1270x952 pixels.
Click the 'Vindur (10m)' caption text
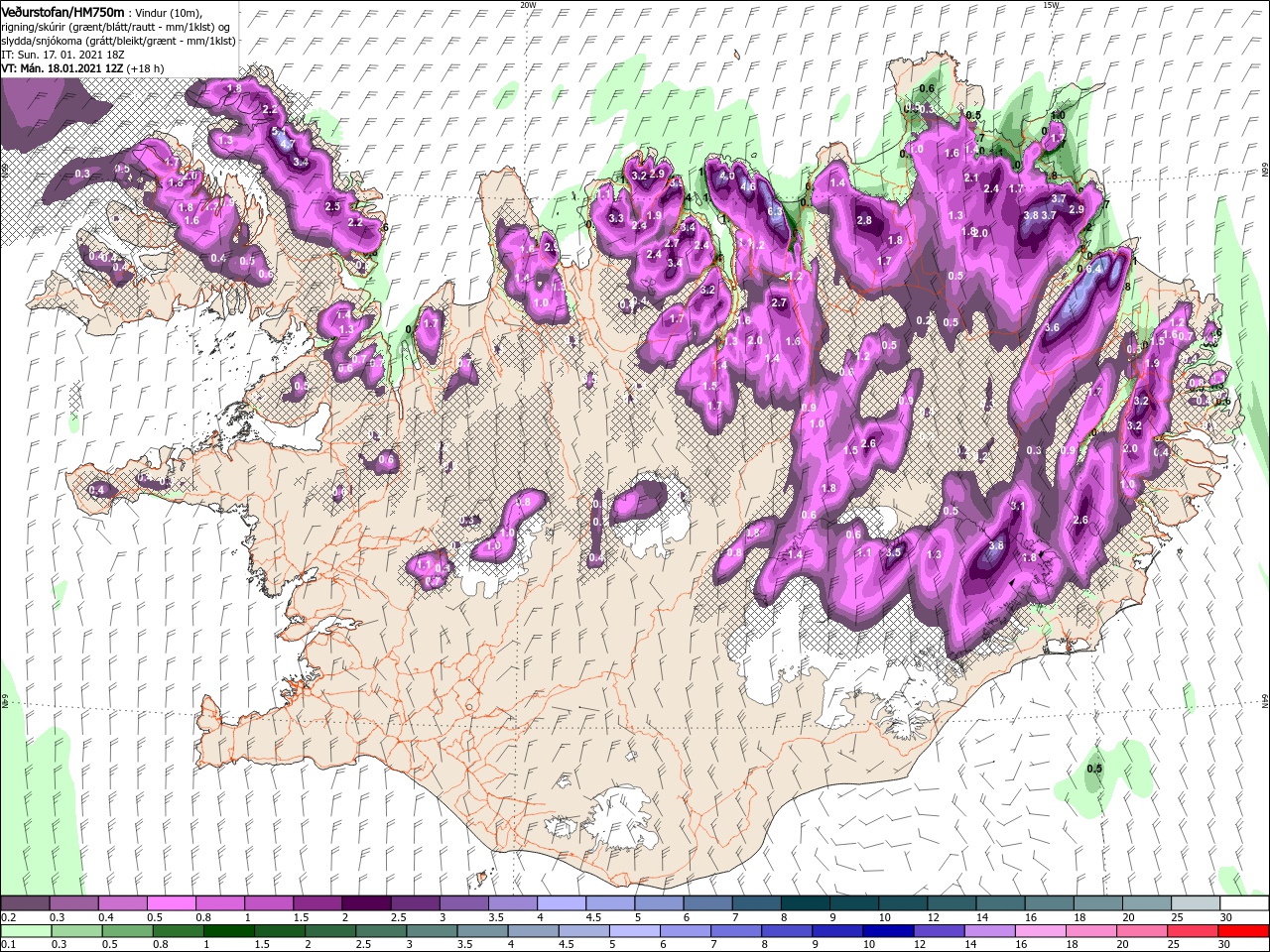point(170,12)
